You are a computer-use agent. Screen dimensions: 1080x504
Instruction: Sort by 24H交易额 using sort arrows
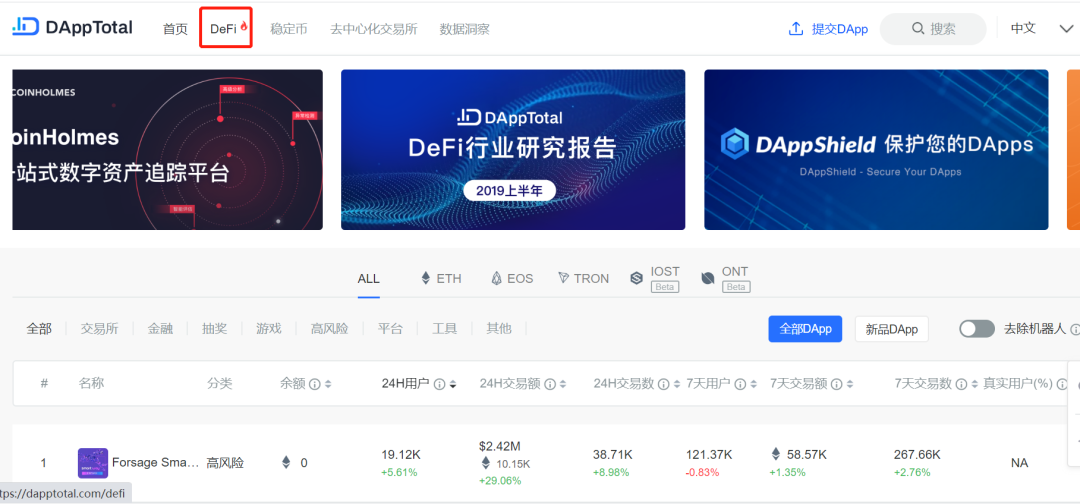pos(563,384)
